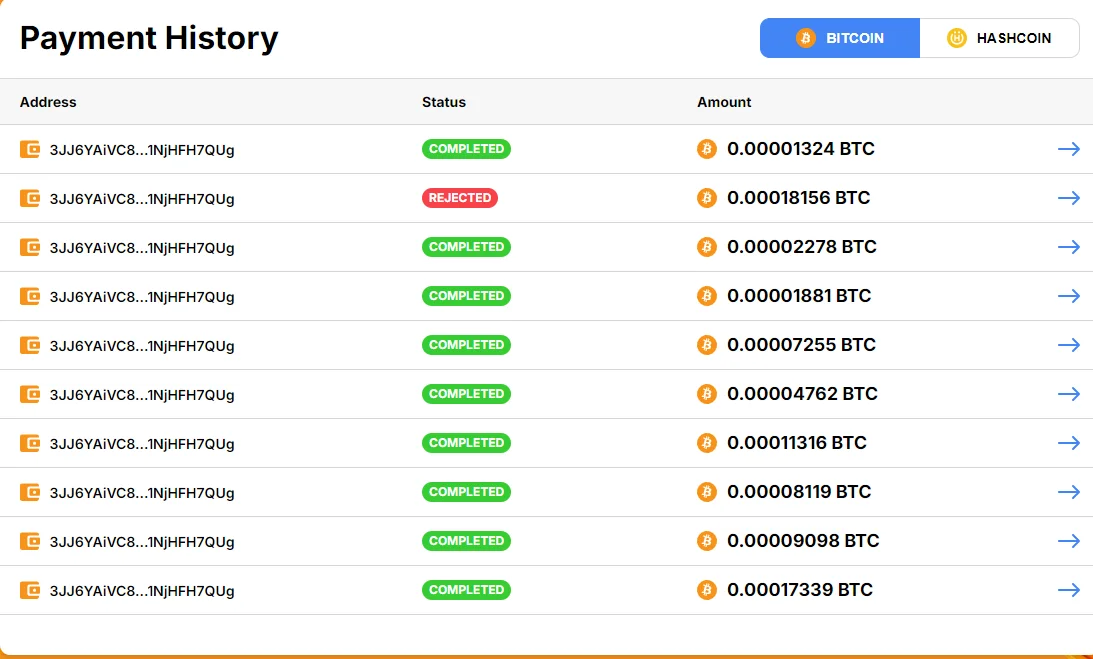Open details arrow for 0.00018156 BTC payment
The height and width of the screenshot is (659, 1093).
[1069, 198]
